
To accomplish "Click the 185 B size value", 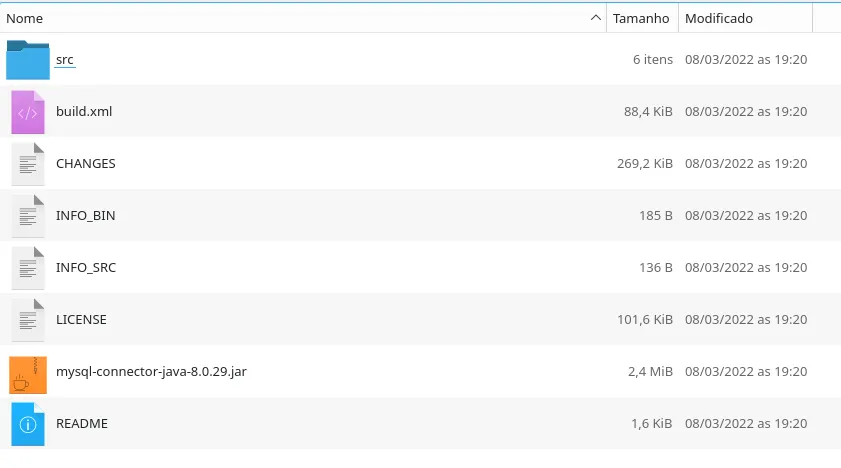I will click(656, 216).
